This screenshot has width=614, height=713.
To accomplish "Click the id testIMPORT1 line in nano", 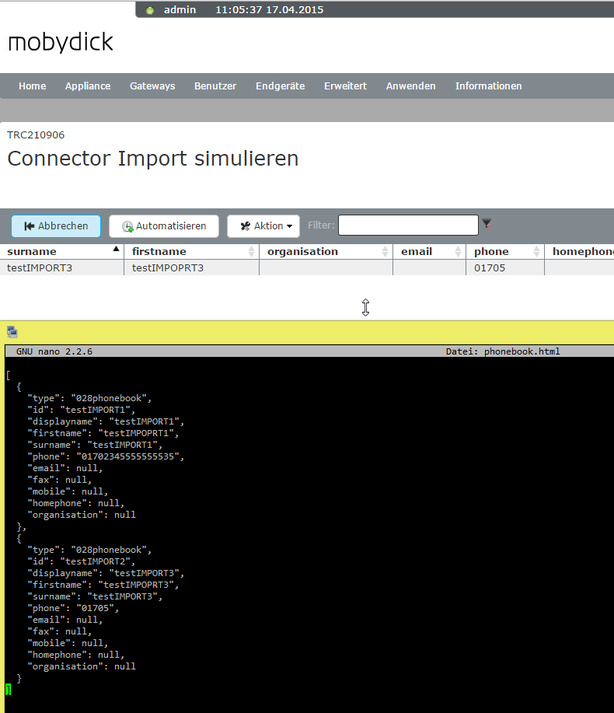I will coord(81,410).
